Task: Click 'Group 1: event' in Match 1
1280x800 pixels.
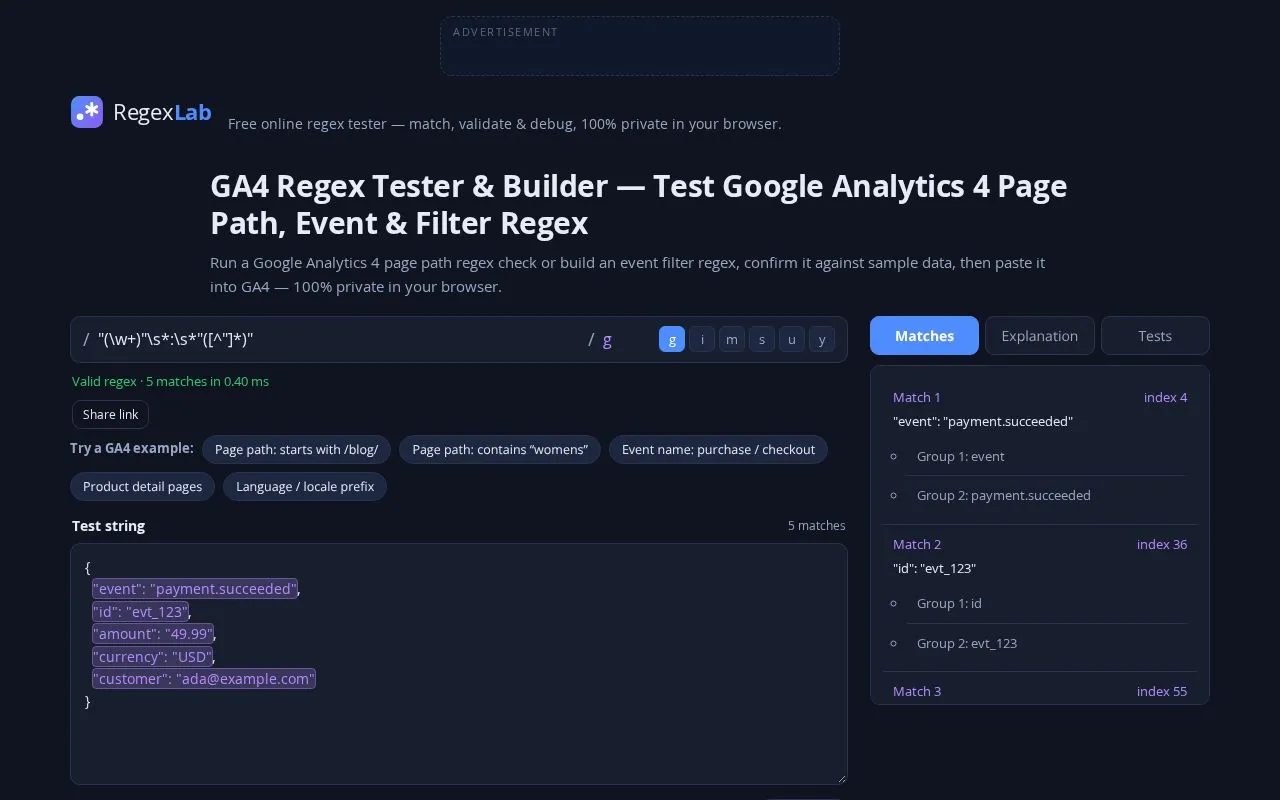Action: click(960, 456)
